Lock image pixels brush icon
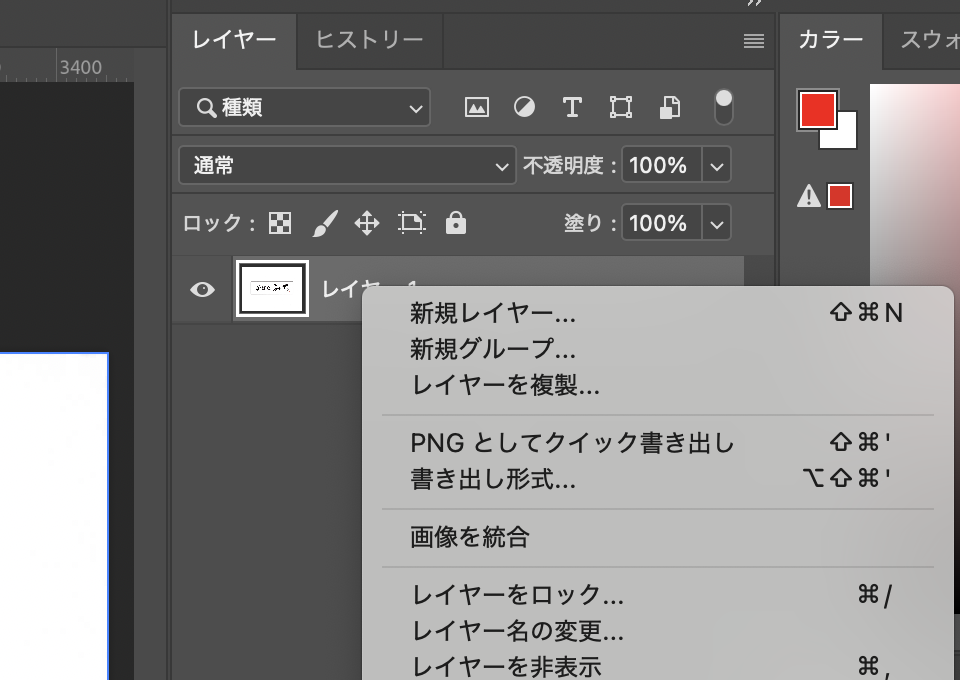 point(325,223)
